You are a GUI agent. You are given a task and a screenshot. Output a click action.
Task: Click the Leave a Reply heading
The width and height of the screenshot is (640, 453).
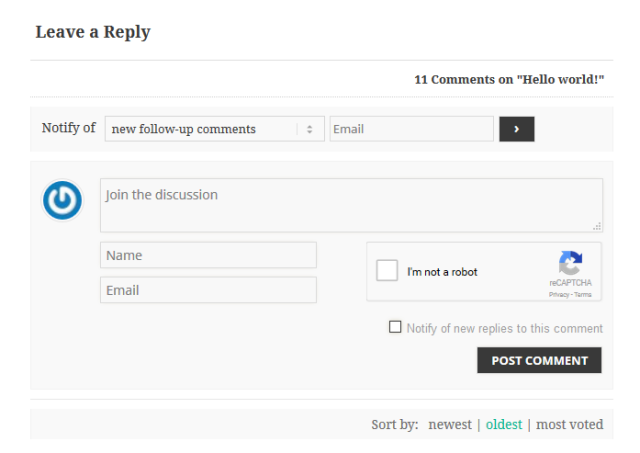[x=93, y=32]
